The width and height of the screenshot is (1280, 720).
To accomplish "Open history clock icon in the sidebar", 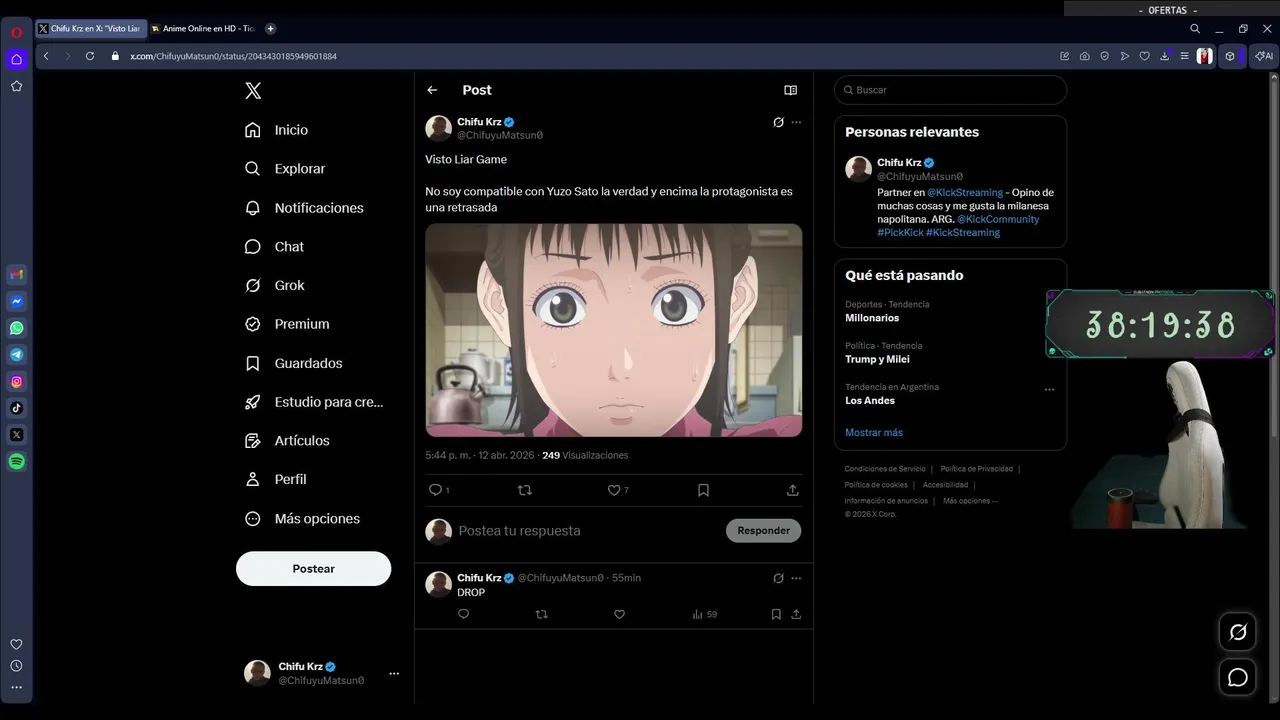I will (16, 666).
